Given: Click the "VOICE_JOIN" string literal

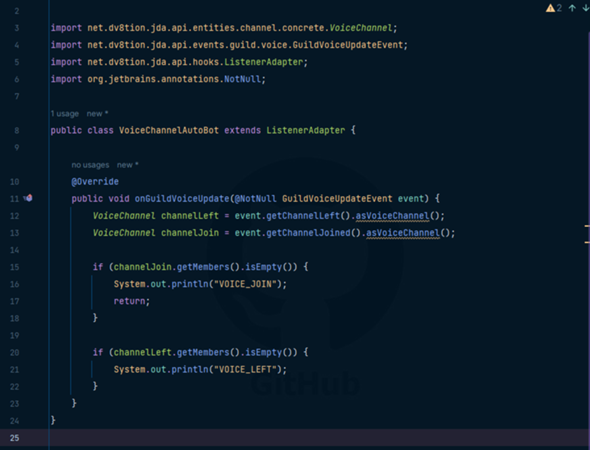Looking at the screenshot, I should tap(245, 284).
